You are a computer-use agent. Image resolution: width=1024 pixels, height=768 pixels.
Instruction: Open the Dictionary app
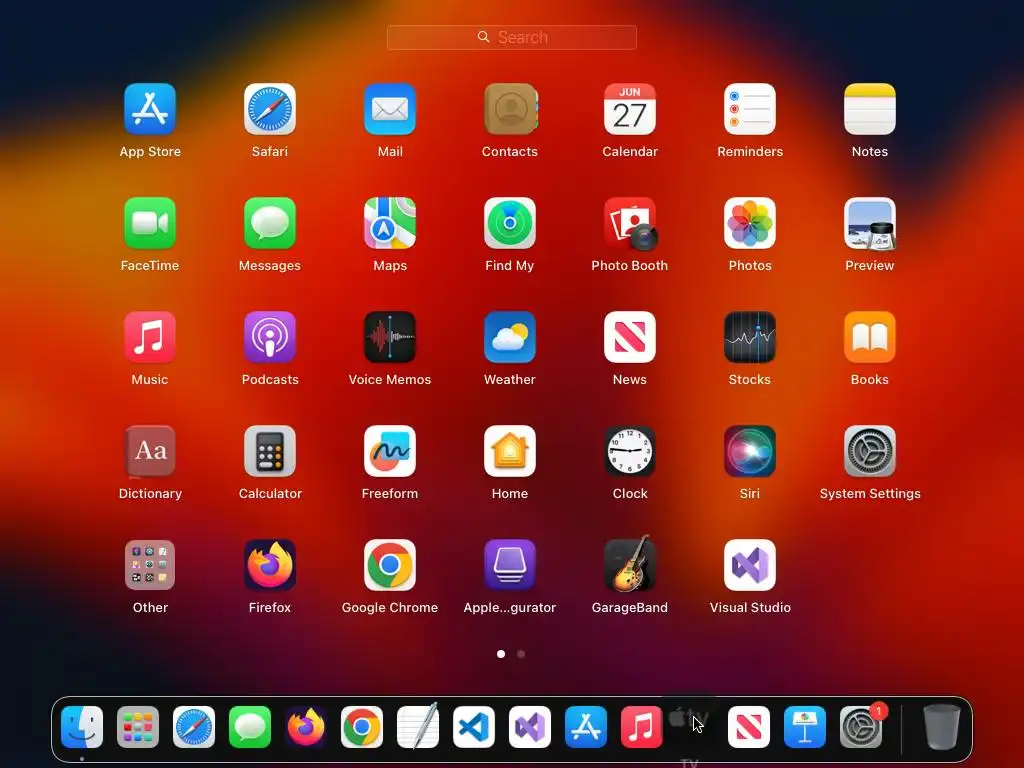(x=150, y=451)
